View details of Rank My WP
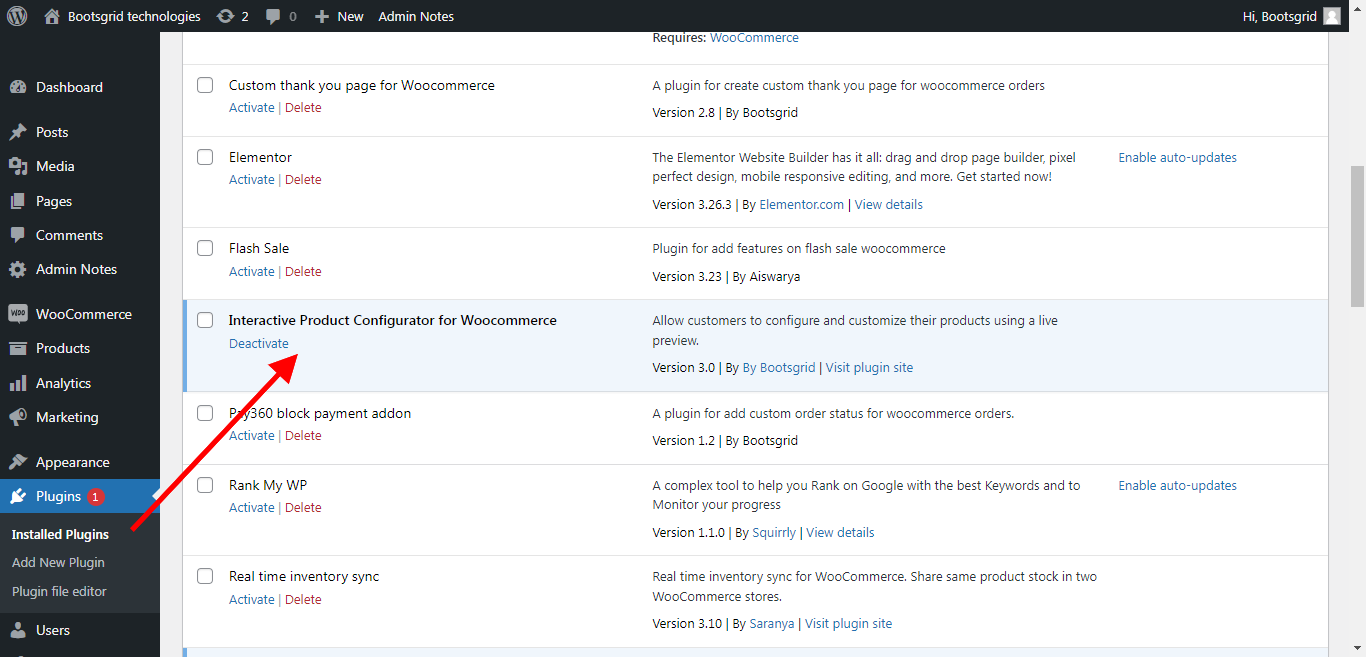This screenshot has width=1366, height=657. [840, 532]
